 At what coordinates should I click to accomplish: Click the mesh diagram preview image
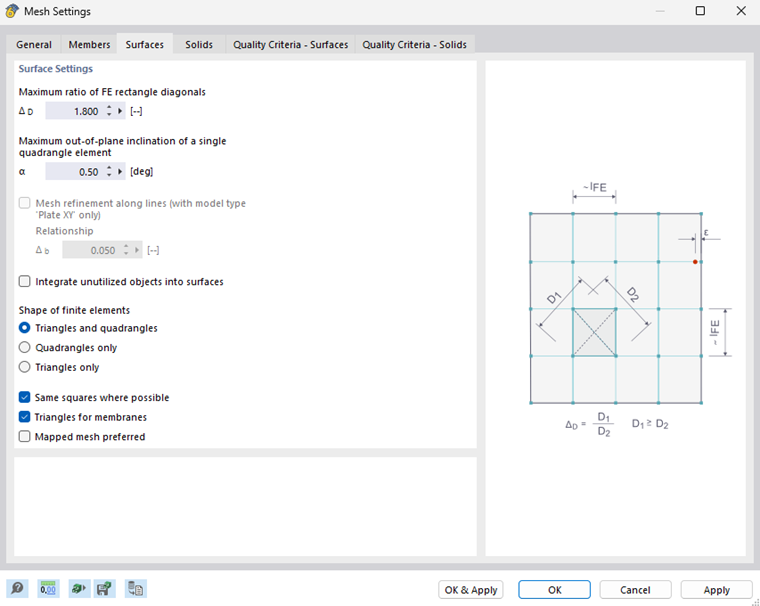click(x=616, y=308)
